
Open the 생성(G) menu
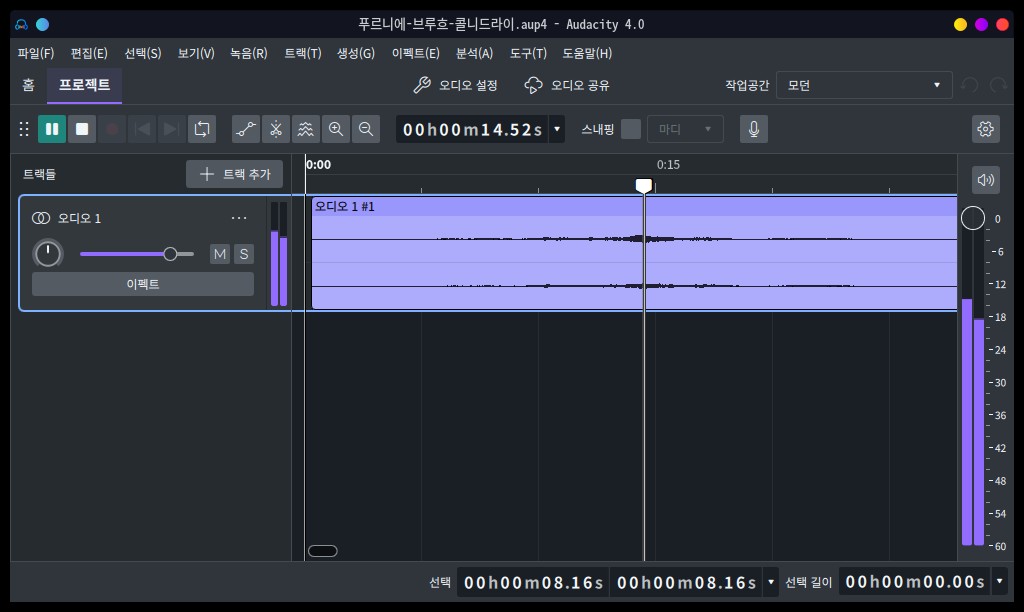pyautogui.click(x=356, y=54)
